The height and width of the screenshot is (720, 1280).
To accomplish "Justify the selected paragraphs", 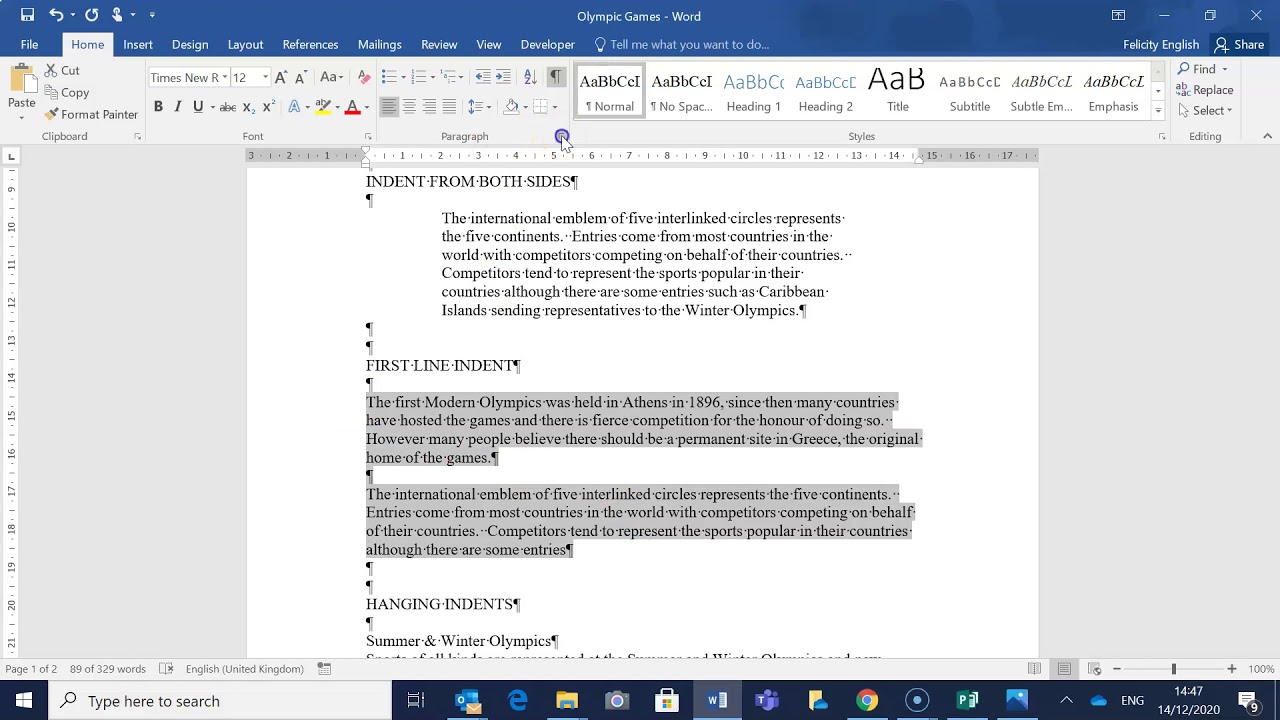I will click(449, 107).
